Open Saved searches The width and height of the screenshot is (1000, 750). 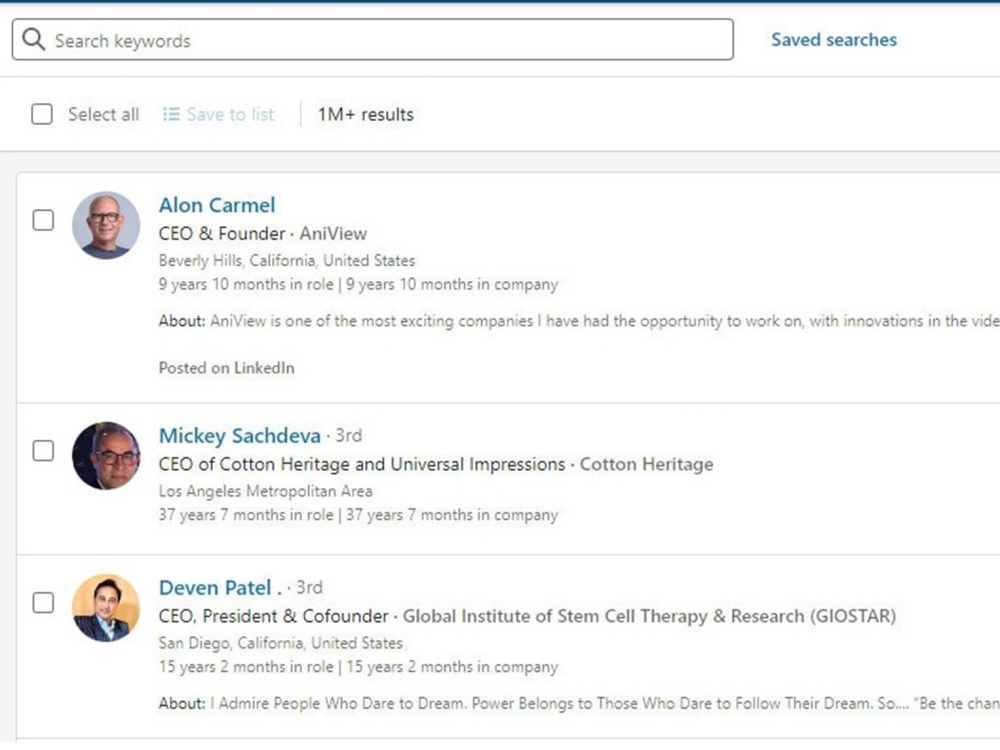point(834,40)
